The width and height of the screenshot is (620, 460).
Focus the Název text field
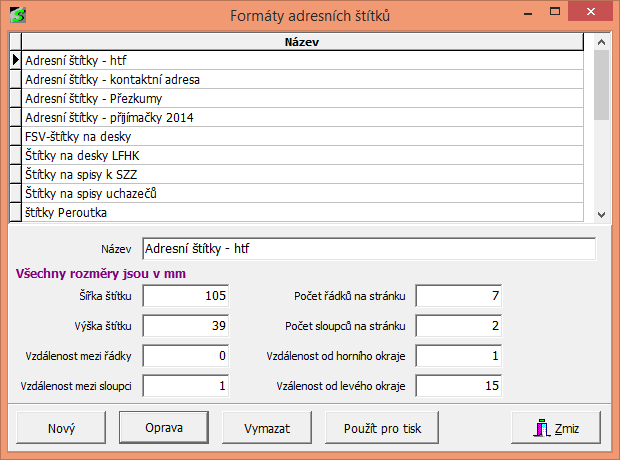(367, 248)
